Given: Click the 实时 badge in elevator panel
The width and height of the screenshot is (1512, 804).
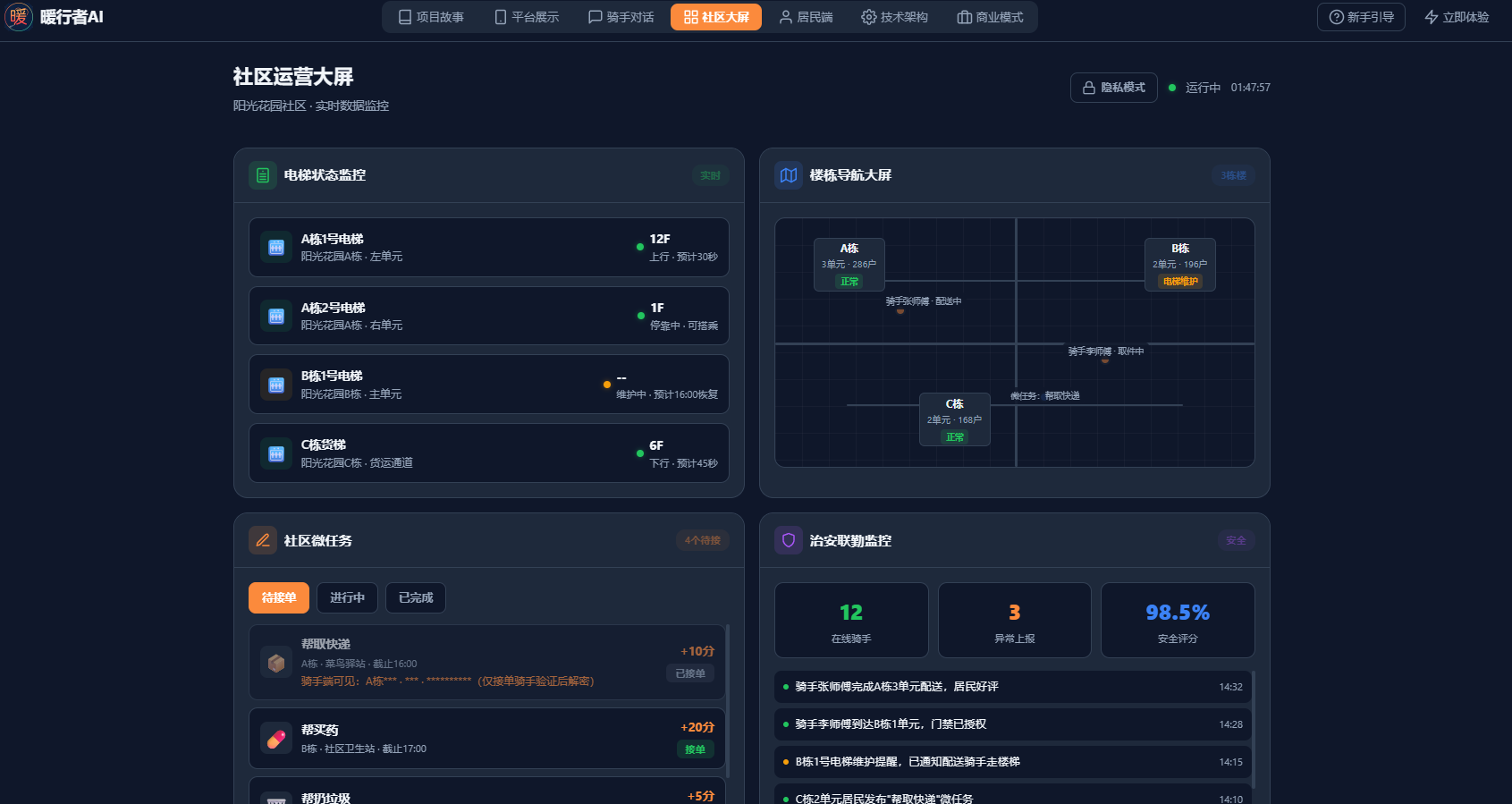Looking at the screenshot, I should (x=711, y=175).
